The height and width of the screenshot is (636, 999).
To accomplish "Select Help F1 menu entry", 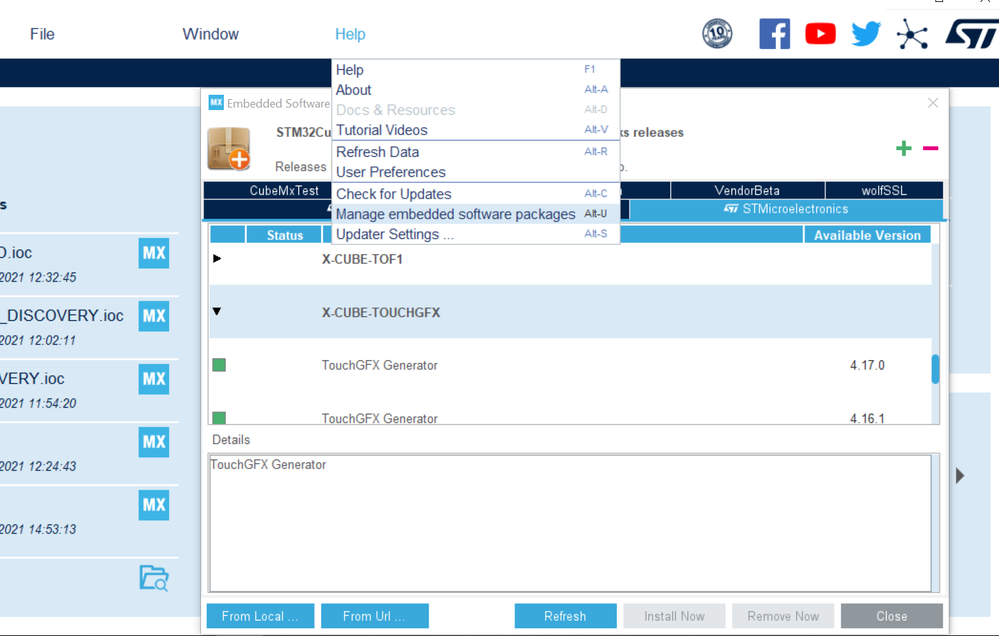I will 475,69.
